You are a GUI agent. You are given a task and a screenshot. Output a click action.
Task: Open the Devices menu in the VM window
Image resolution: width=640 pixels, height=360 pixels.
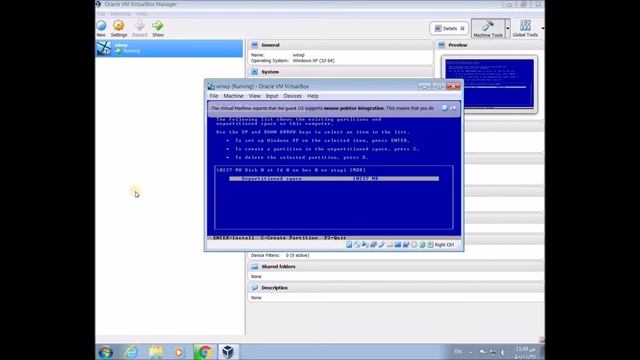[x=293, y=96]
